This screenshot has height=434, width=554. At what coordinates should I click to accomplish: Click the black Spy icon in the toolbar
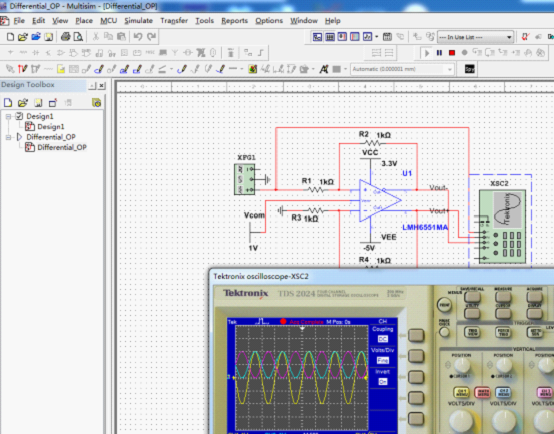[470, 69]
